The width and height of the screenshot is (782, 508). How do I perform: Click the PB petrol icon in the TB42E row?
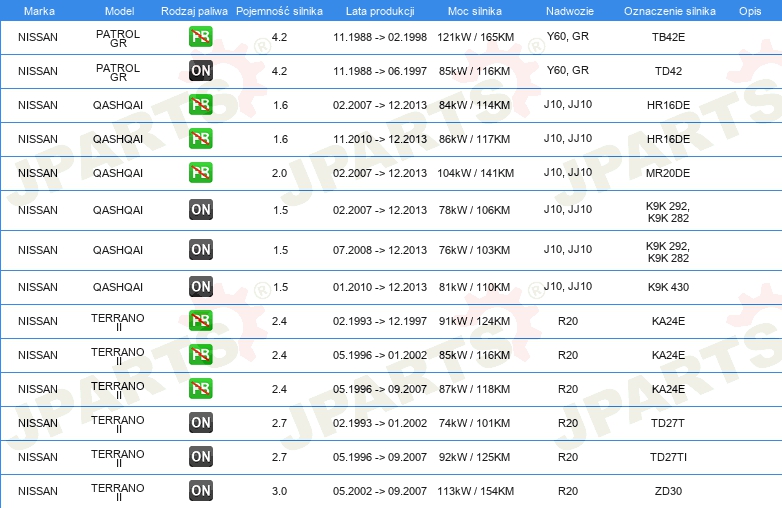click(x=200, y=36)
